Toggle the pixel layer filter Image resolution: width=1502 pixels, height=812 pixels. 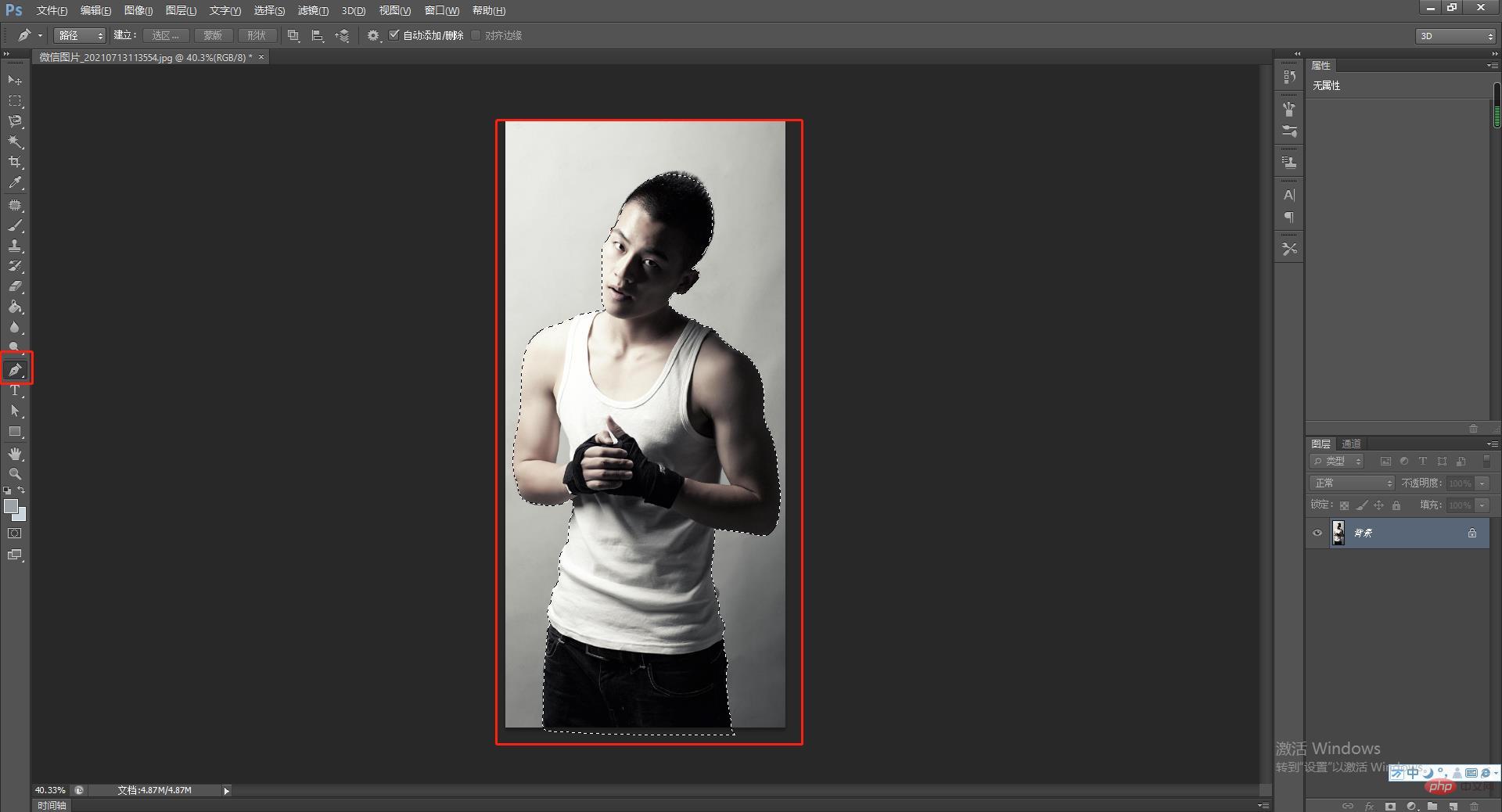[x=1385, y=462]
